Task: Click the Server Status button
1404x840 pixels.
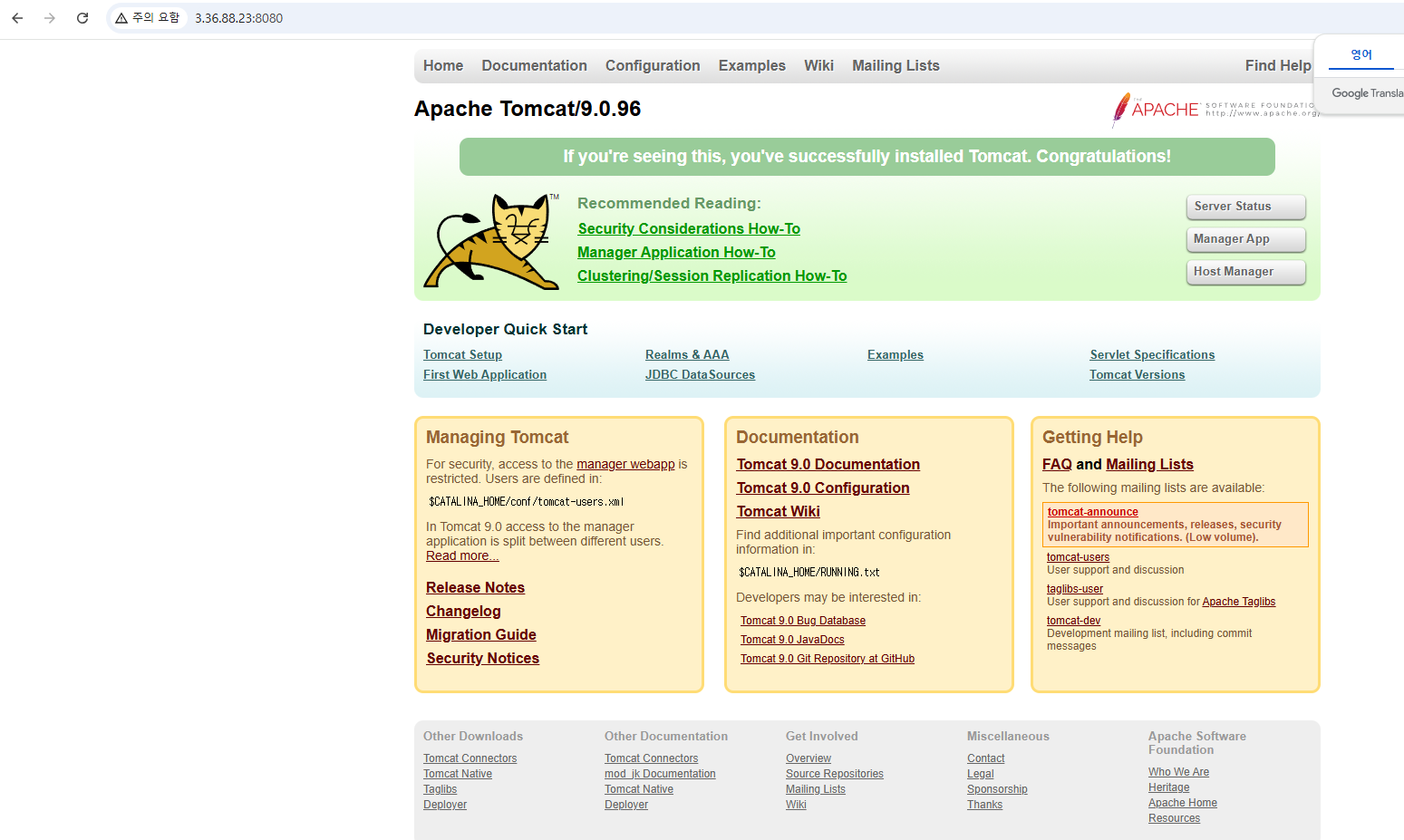Action: 1246,207
